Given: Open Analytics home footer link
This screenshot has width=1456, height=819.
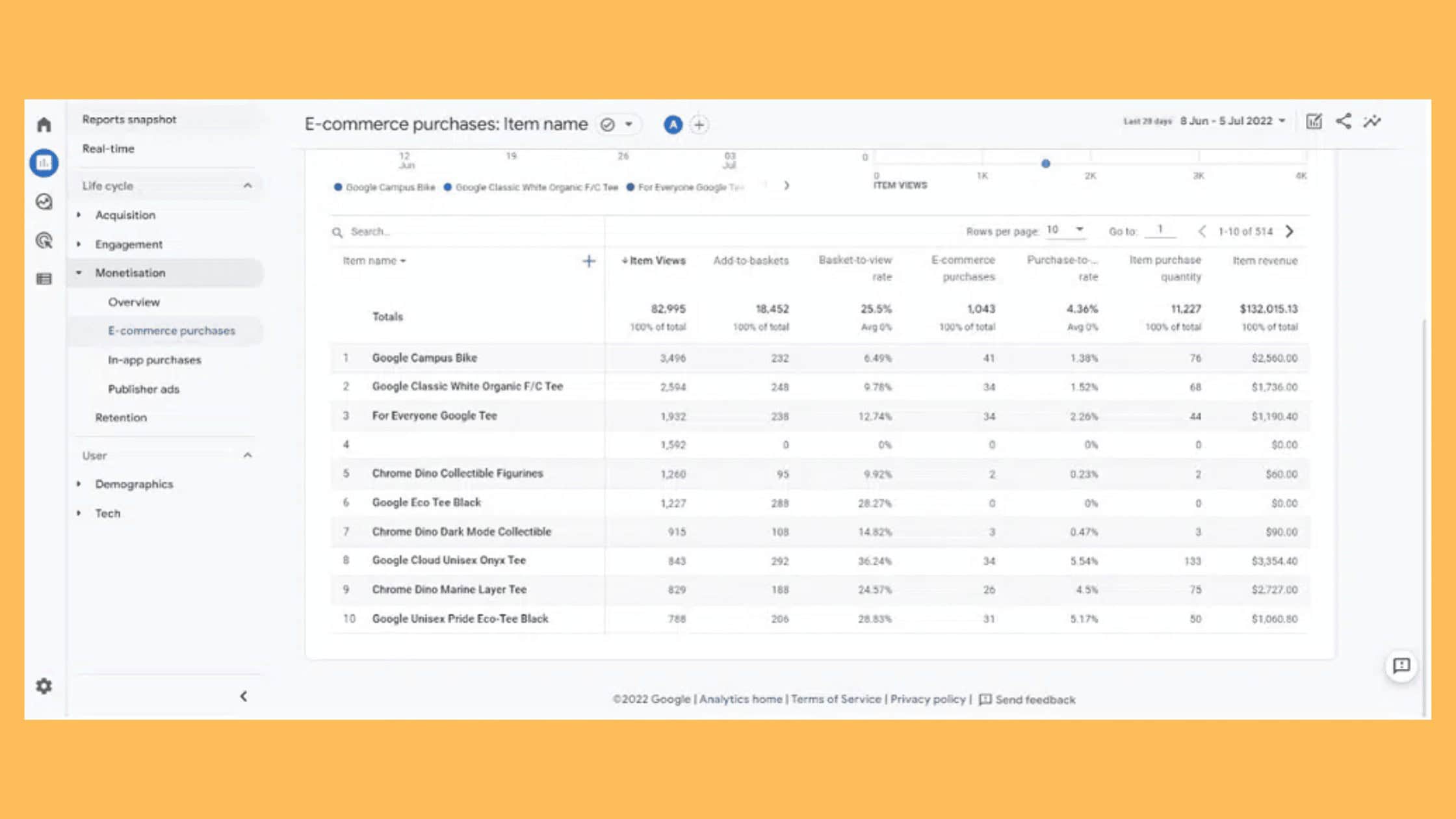Looking at the screenshot, I should [740, 699].
